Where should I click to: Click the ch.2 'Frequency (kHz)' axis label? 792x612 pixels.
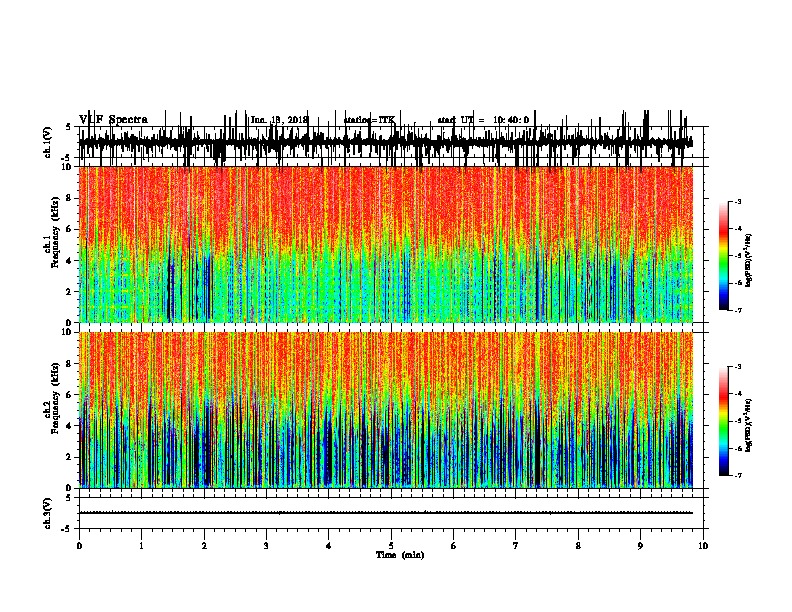point(55,398)
